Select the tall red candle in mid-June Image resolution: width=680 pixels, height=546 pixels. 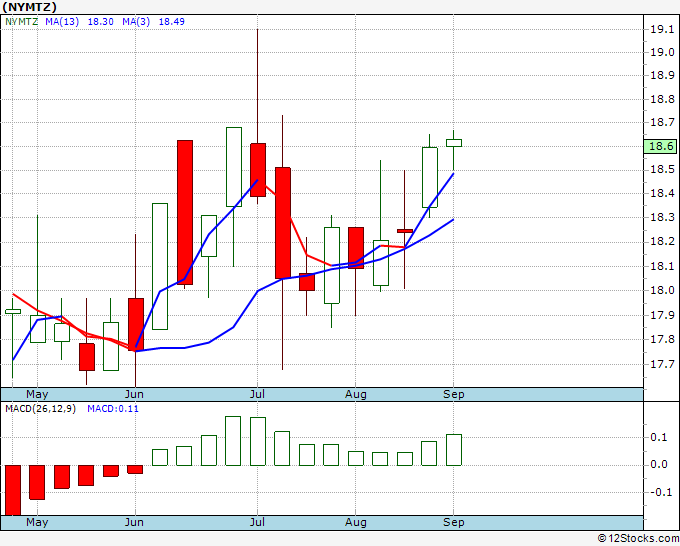click(x=185, y=212)
